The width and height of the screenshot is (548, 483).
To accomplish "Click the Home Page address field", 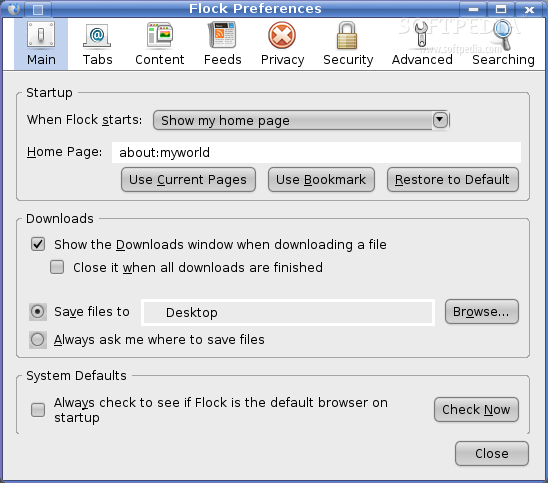I will [316, 152].
